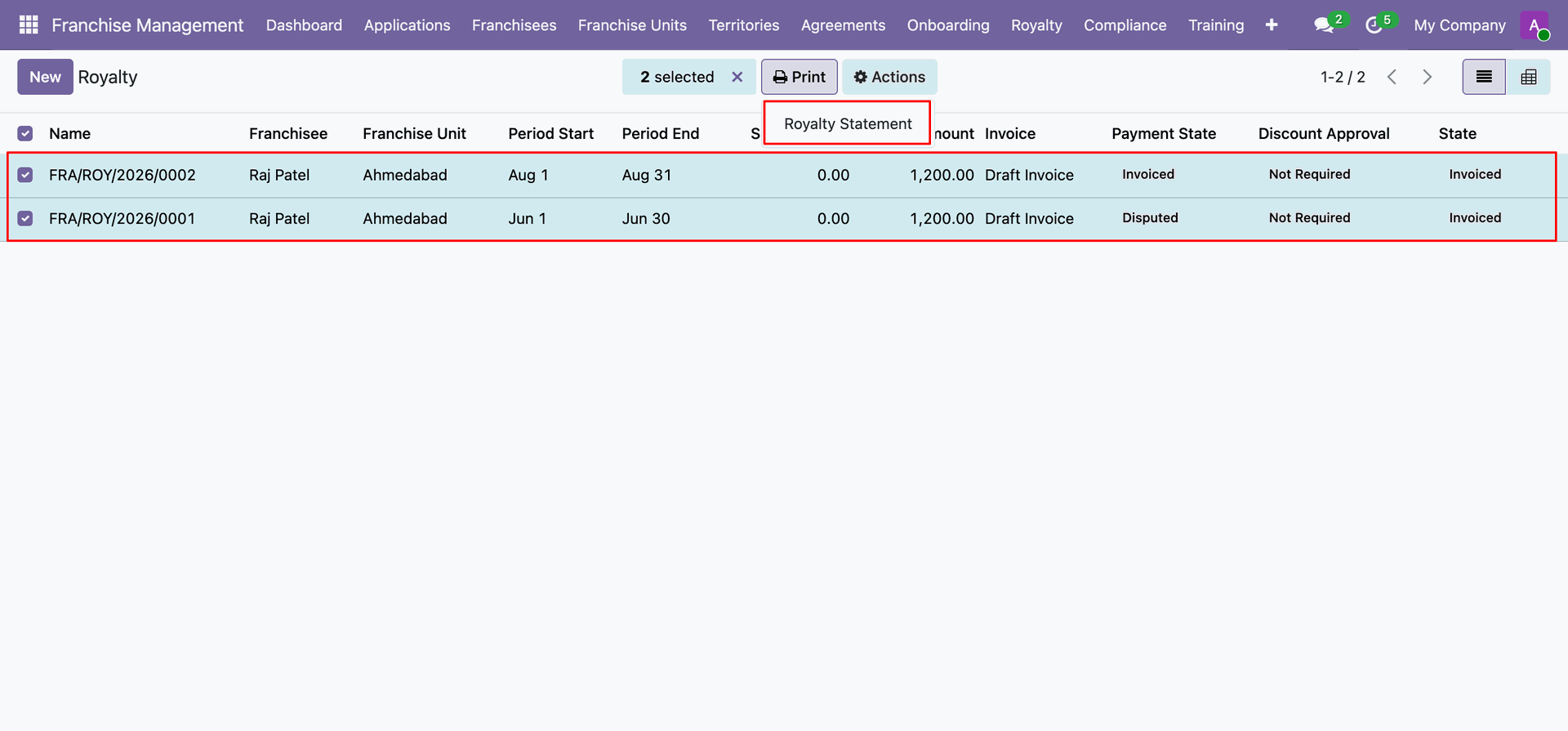Open the apps grid home menu icon
Image resolution: width=1568 pixels, height=731 pixels.
point(29,25)
